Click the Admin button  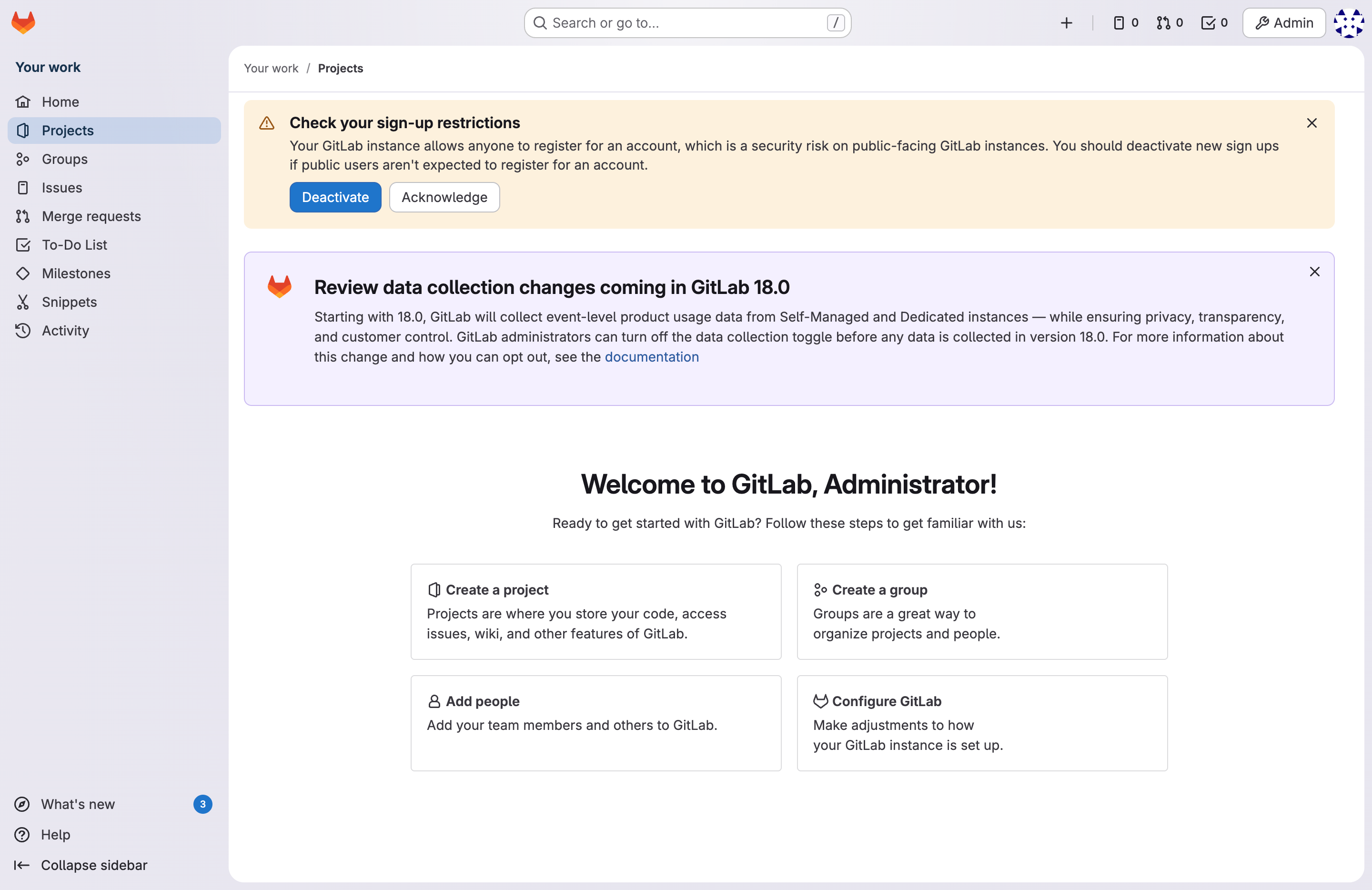coord(1284,23)
